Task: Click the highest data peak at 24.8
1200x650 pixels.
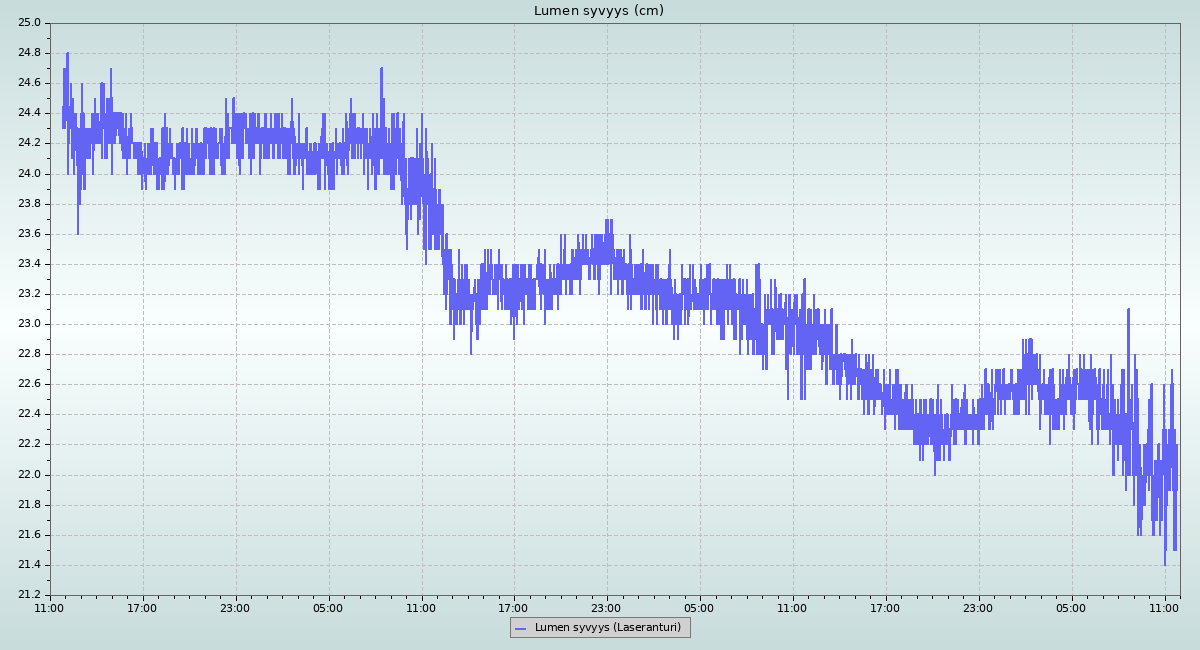Action: [67, 54]
